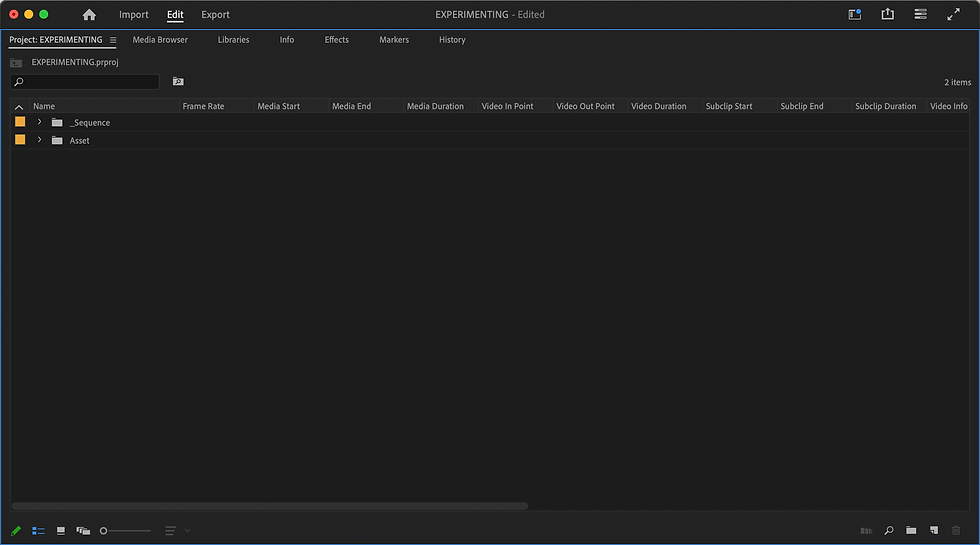Screen dimensions: 980x545
Task: Sort by the Media Duration column
Action: pyautogui.click(x=435, y=106)
